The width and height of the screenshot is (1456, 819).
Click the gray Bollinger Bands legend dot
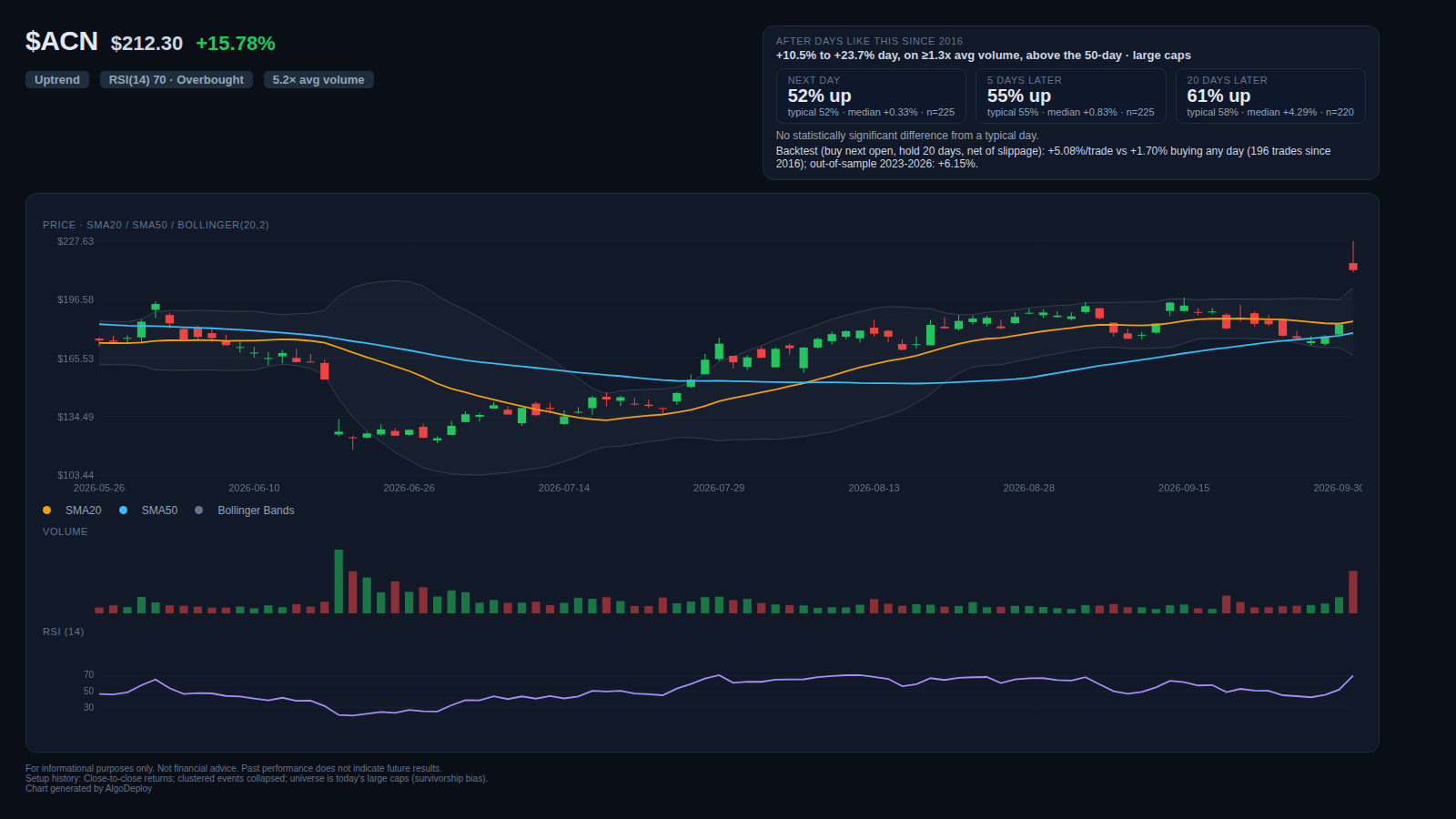pyautogui.click(x=198, y=511)
